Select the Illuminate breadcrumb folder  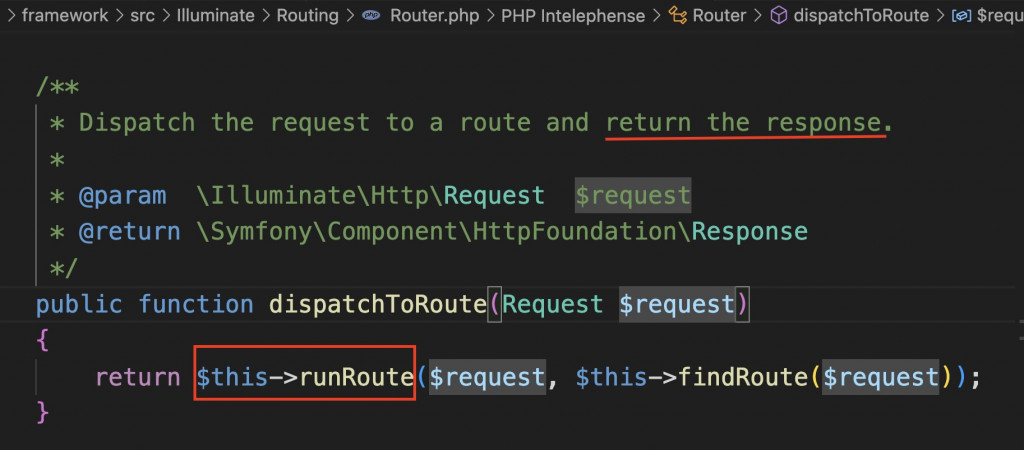[216, 16]
